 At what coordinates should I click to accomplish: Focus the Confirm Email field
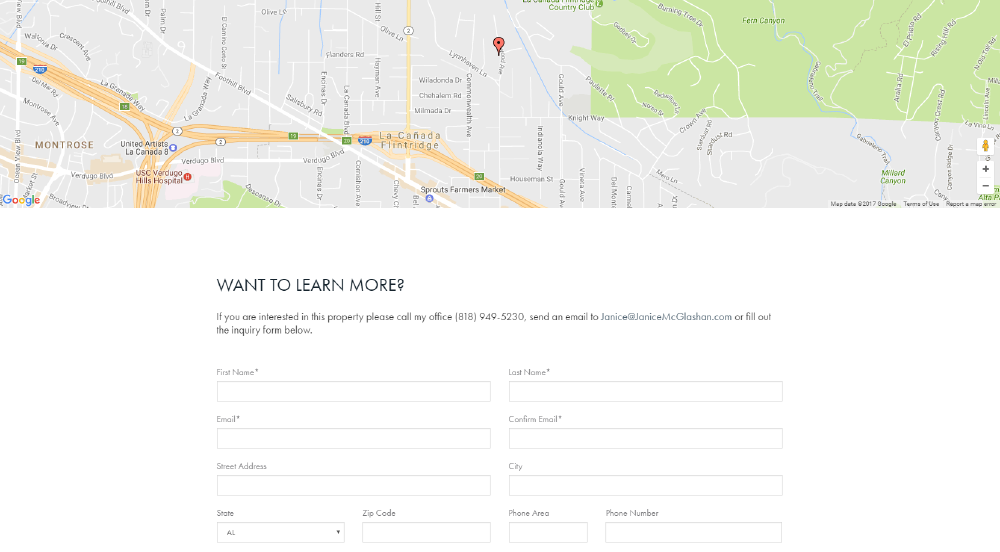point(645,439)
